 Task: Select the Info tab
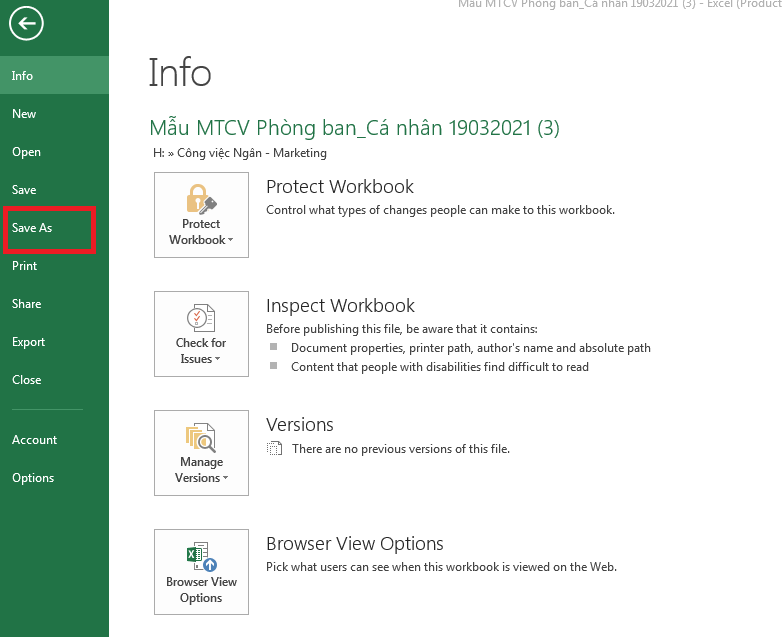pos(54,76)
